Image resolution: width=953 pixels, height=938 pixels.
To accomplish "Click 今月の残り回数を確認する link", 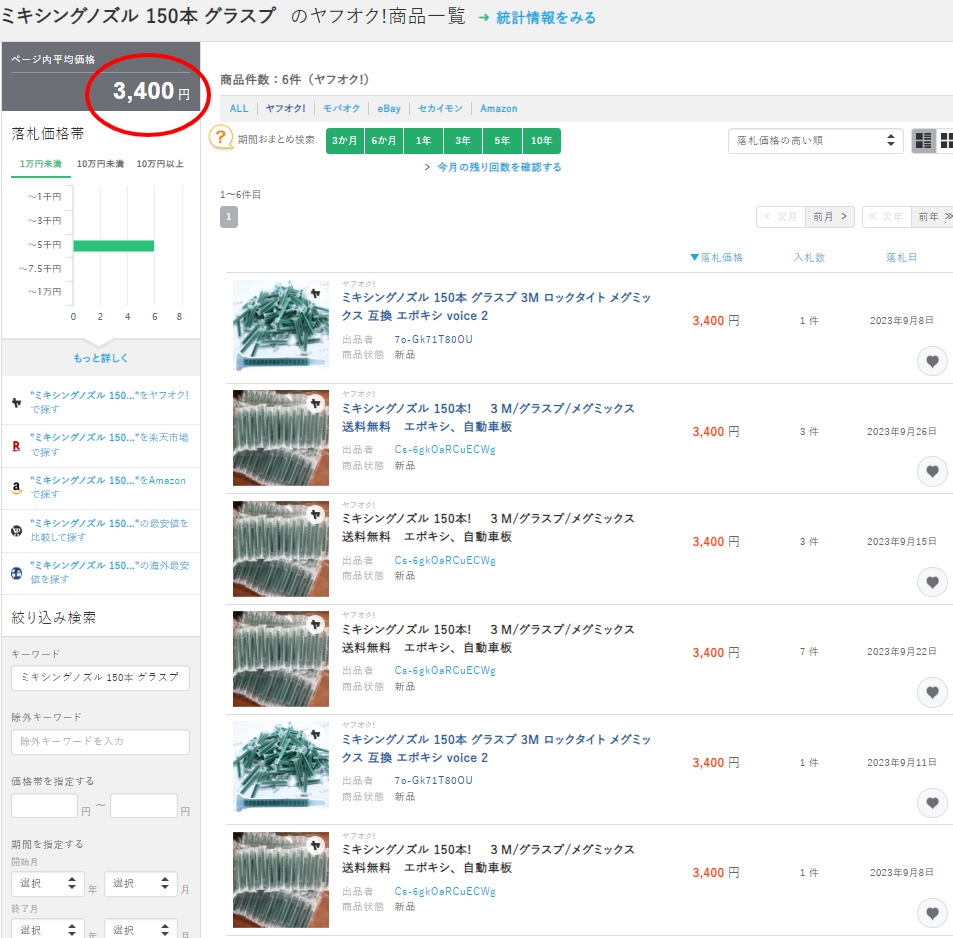I will point(498,167).
